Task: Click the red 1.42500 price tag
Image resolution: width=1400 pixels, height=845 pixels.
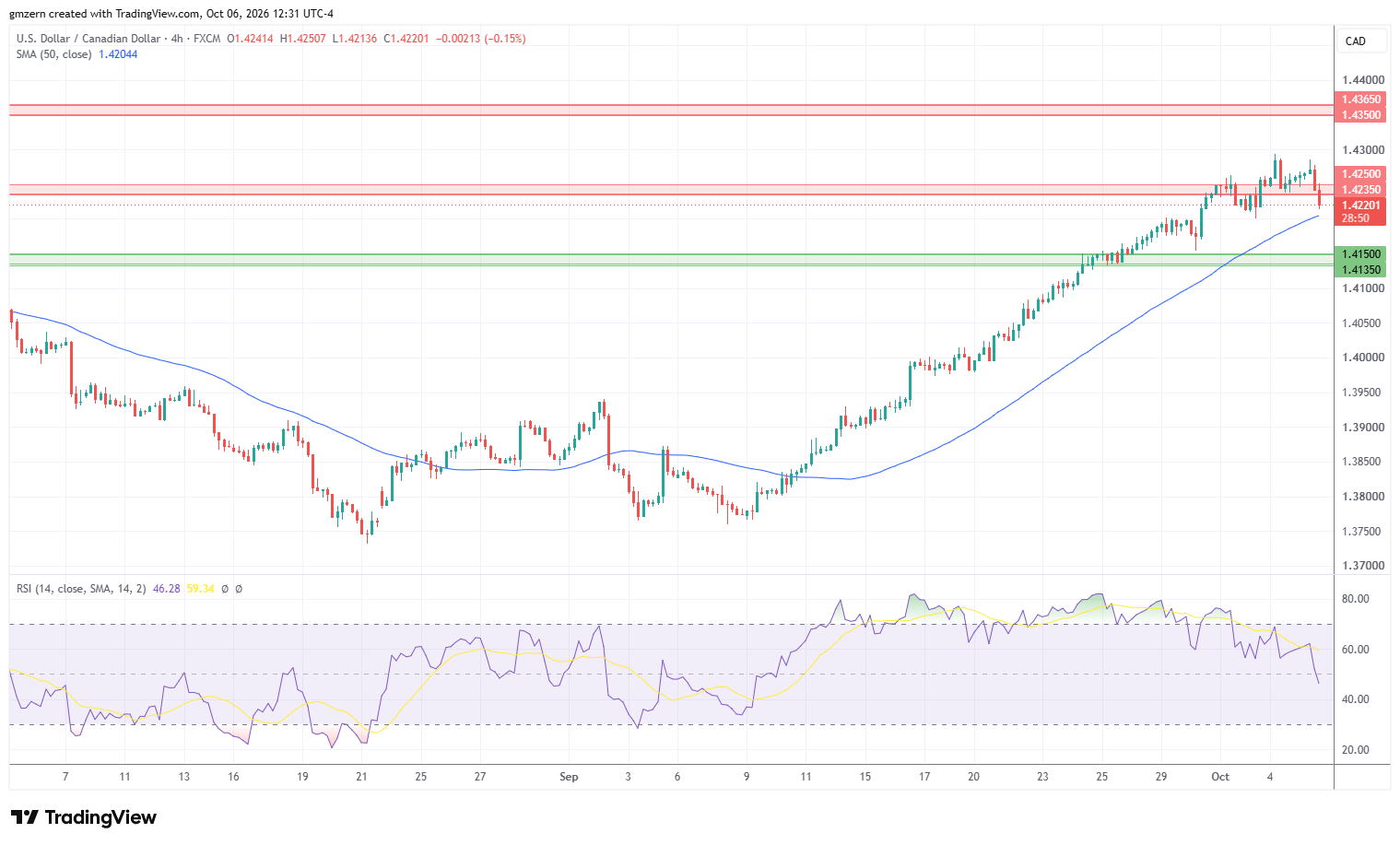Action: pyautogui.click(x=1360, y=174)
